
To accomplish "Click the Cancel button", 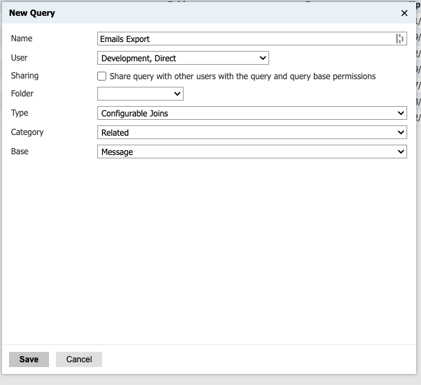I will (79, 359).
